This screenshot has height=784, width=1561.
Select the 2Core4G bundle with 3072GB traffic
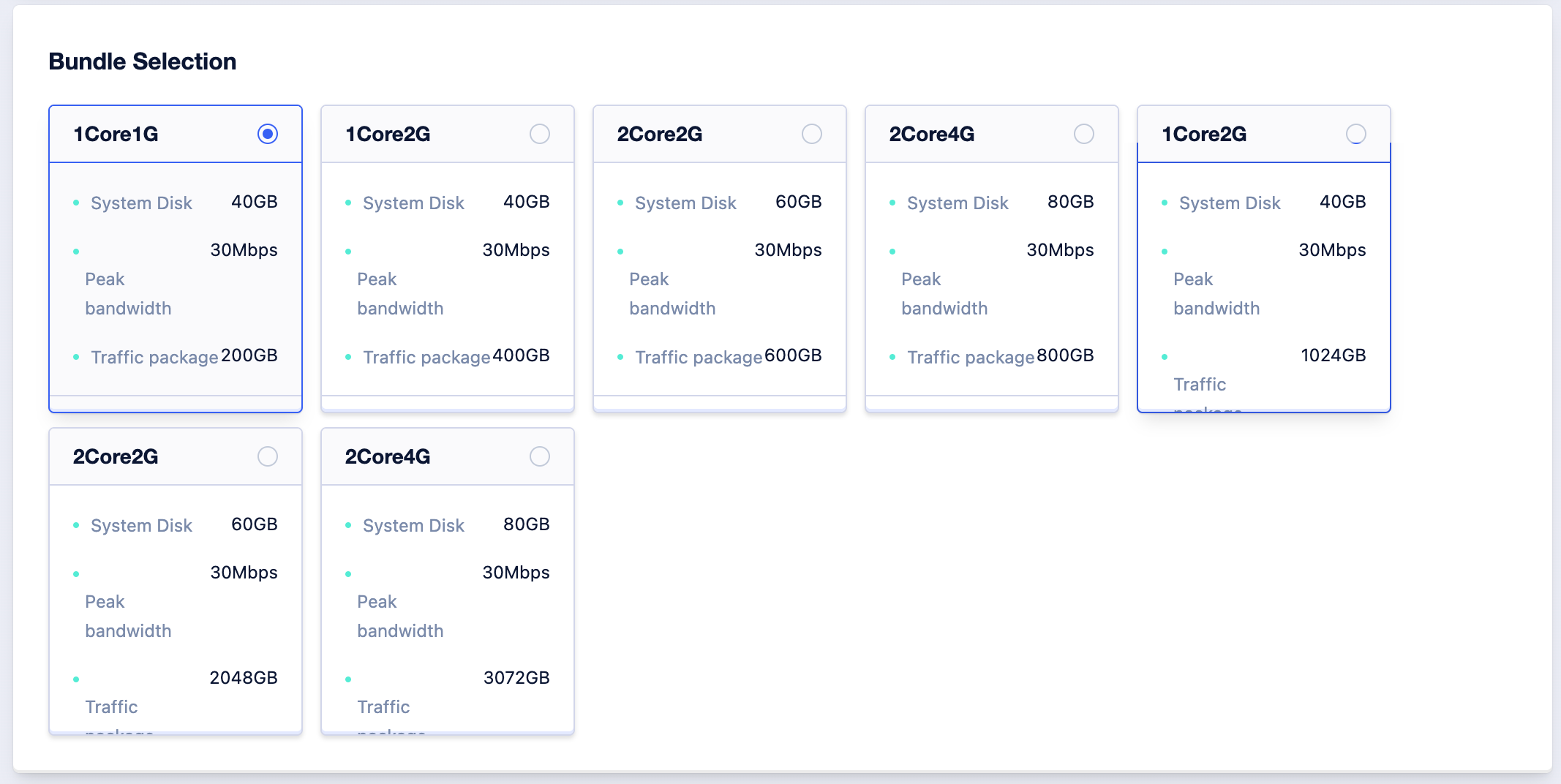coord(540,456)
